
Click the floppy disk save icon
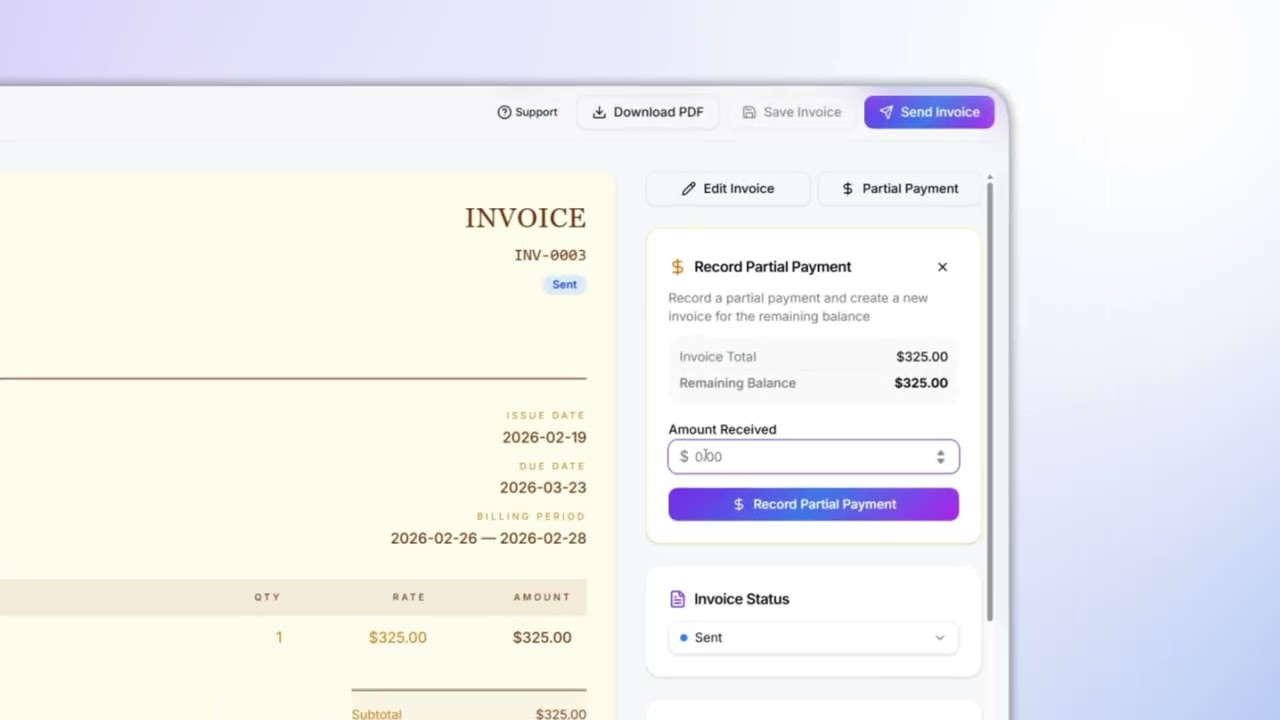click(x=749, y=112)
